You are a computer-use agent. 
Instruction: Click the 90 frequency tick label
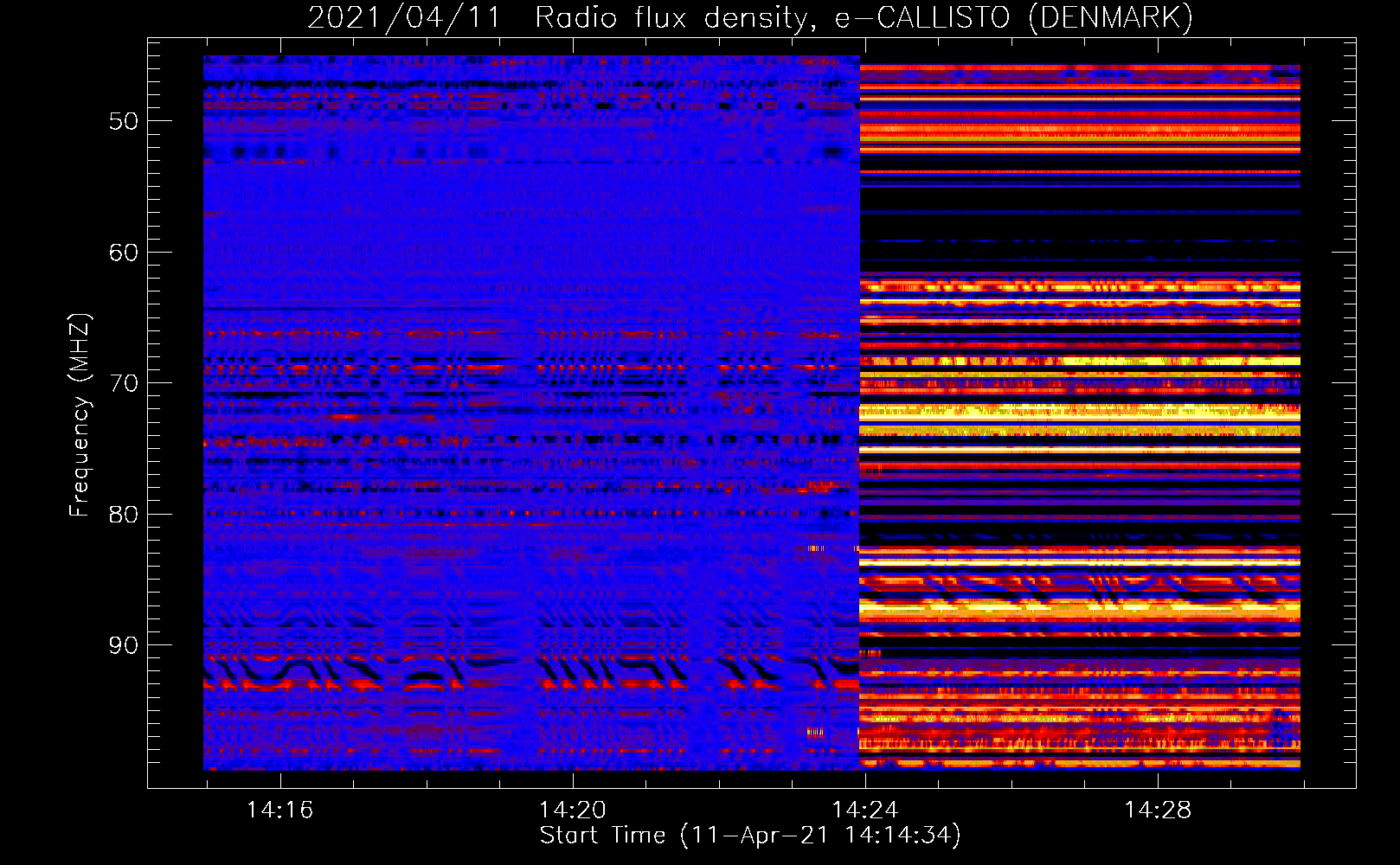pos(124,646)
